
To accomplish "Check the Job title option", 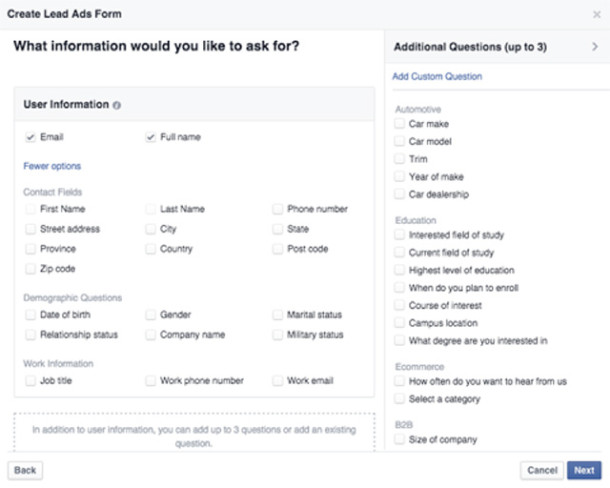I will (31, 381).
